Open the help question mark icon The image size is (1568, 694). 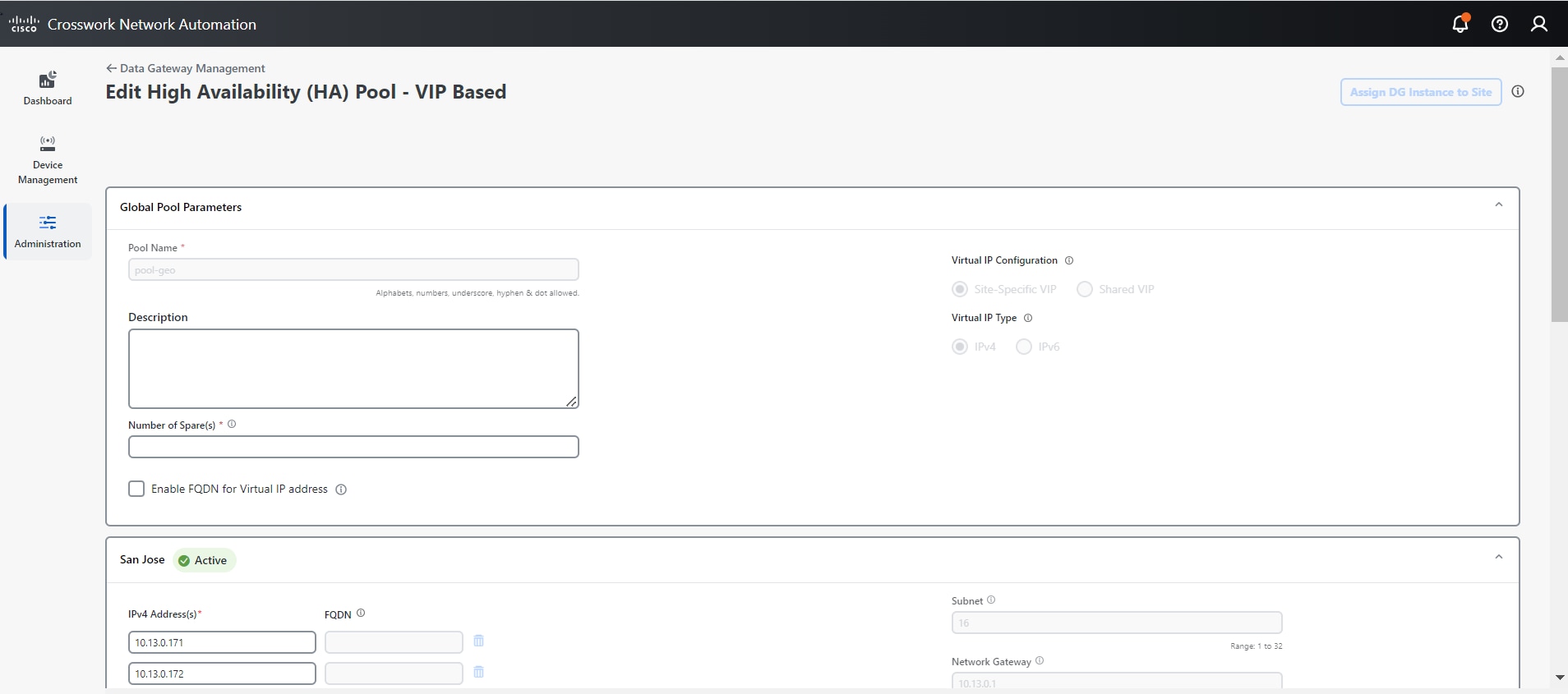click(1500, 24)
